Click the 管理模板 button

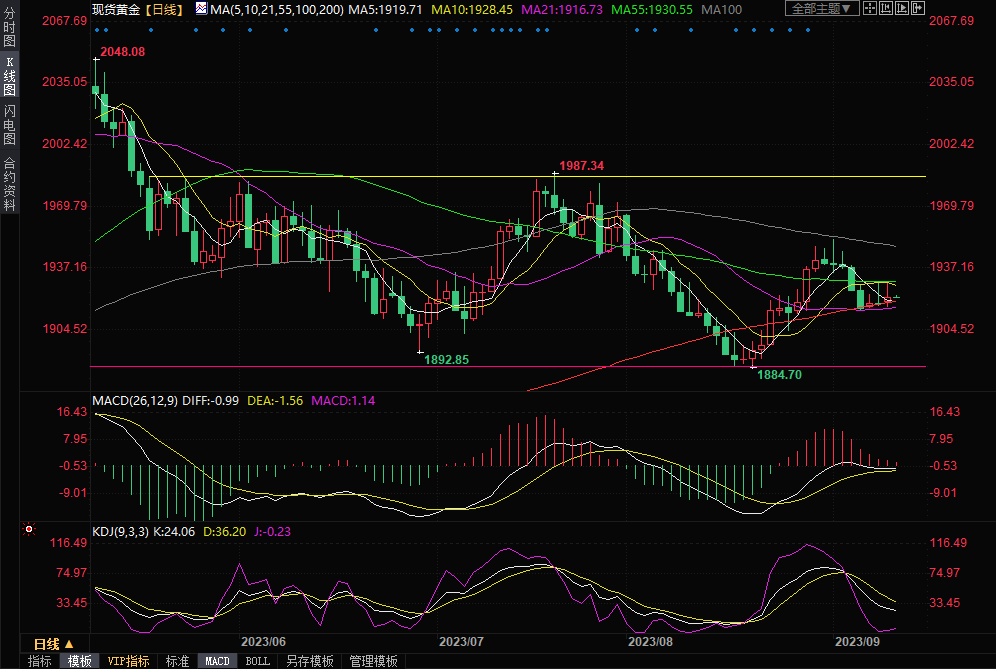[373, 661]
